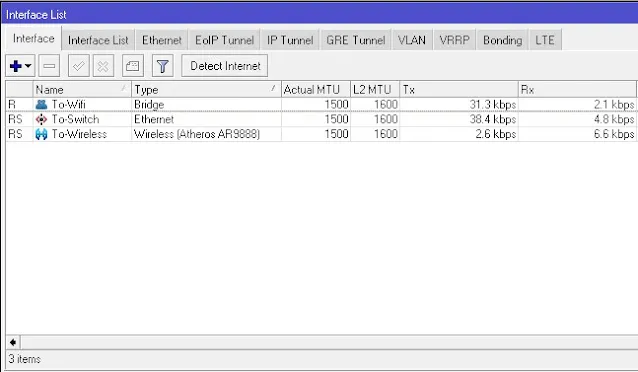Switch to the Interface List tab
Image resolution: width=638 pixels, height=372 pixels.
point(98,40)
